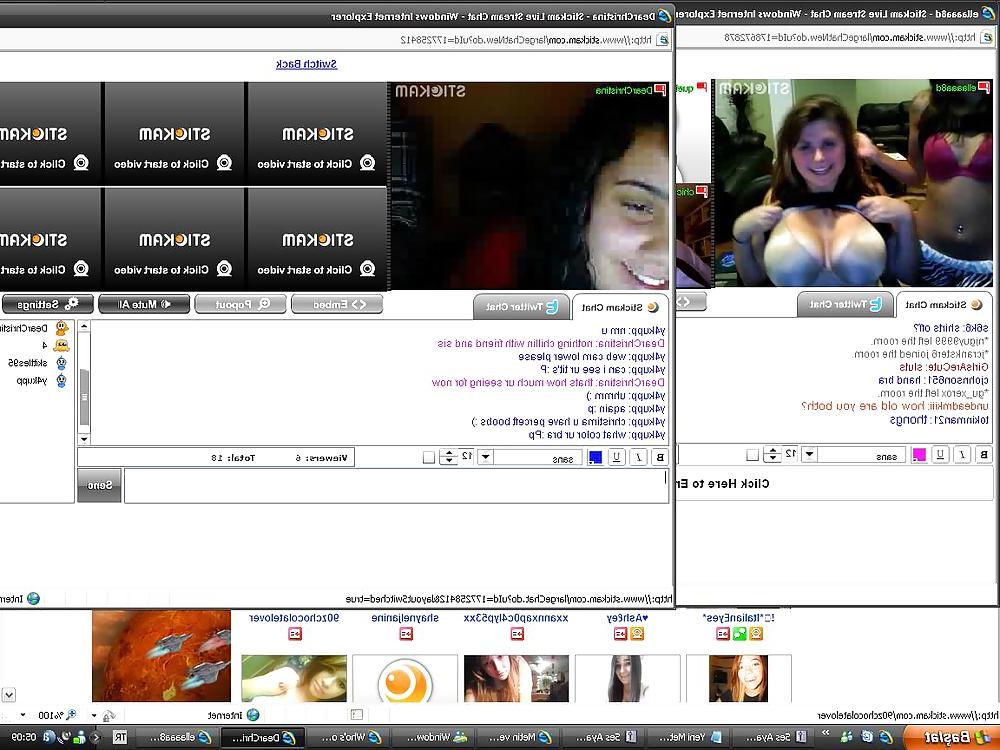Increase font size in DearChristina chat stepper
Viewport: 1000px width, 750px height.
click(x=449, y=453)
